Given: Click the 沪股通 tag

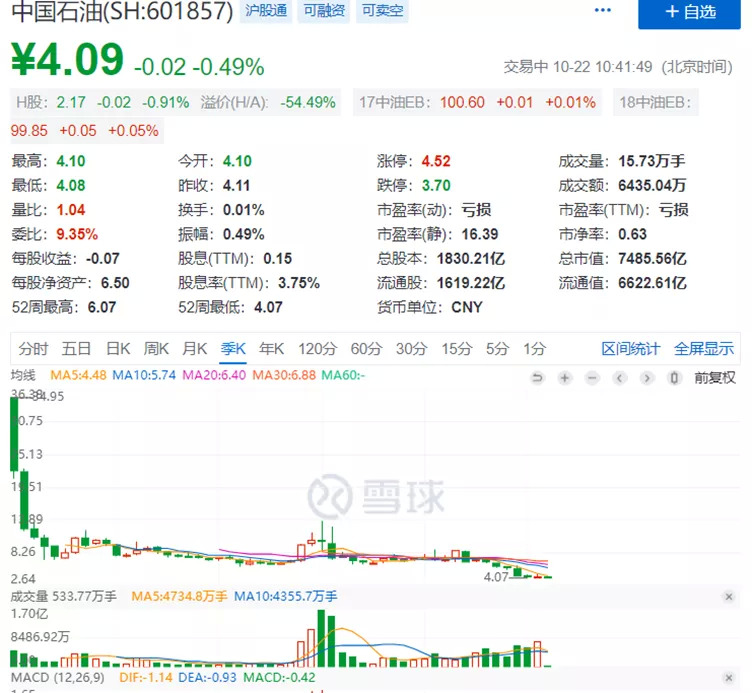Looking at the screenshot, I should coord(266,10).
